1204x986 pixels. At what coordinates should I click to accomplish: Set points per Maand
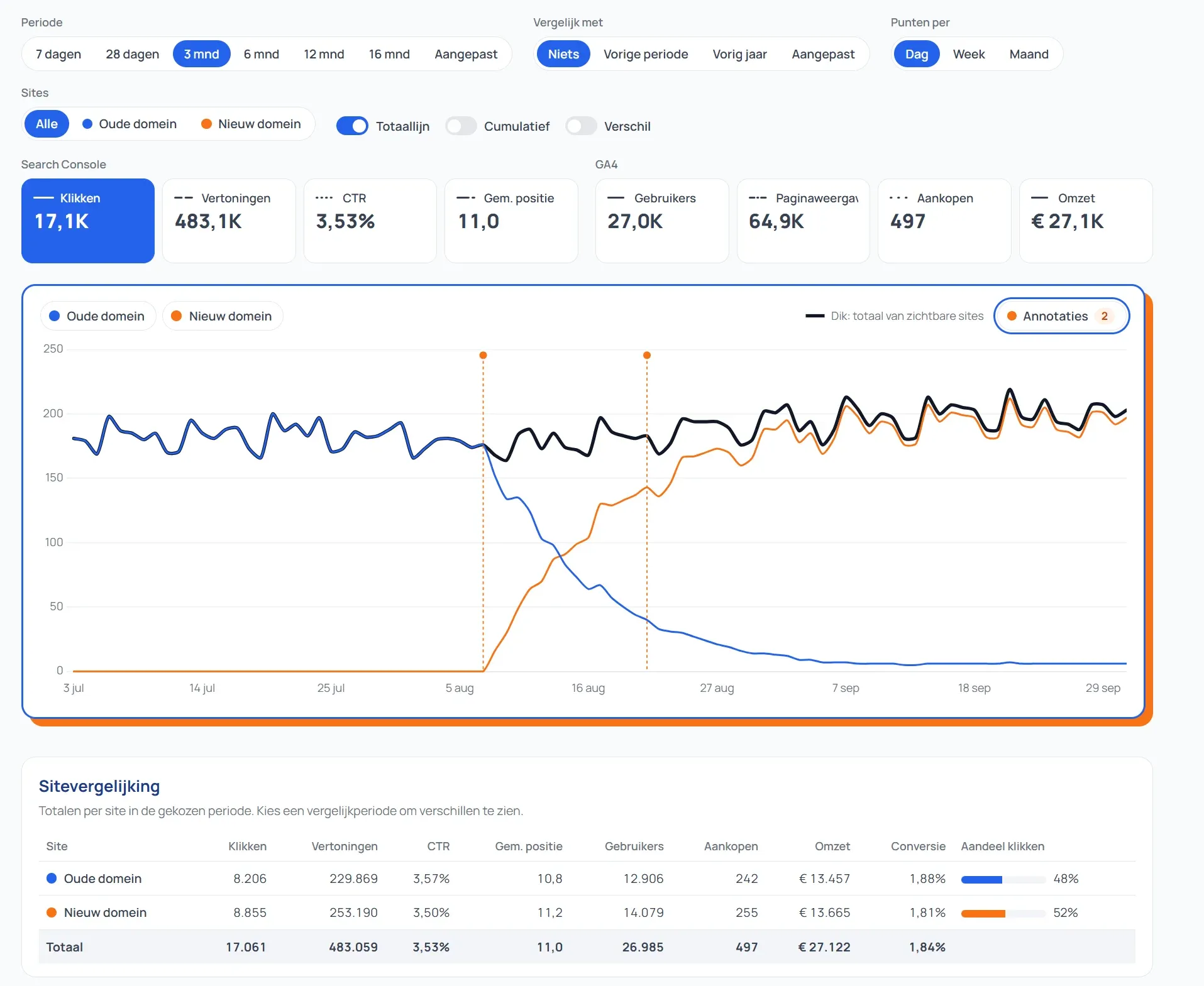click(1029, 54)
